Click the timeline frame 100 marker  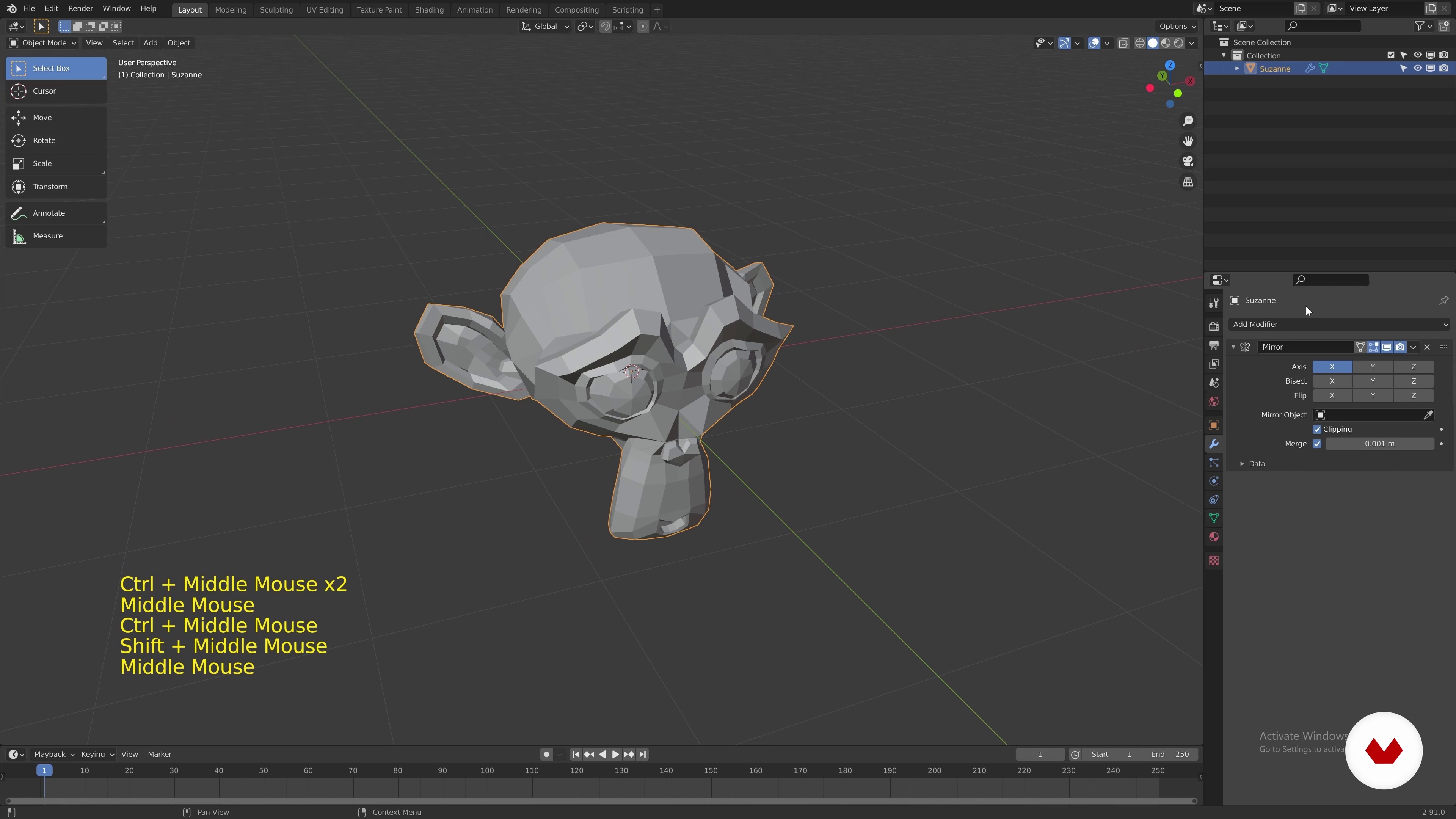click(486, 770)
